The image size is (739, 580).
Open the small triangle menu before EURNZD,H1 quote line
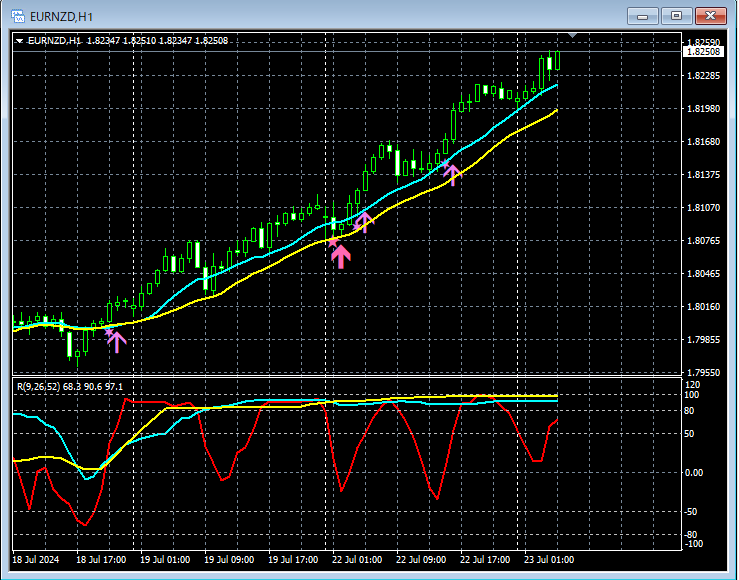[19, 41]
